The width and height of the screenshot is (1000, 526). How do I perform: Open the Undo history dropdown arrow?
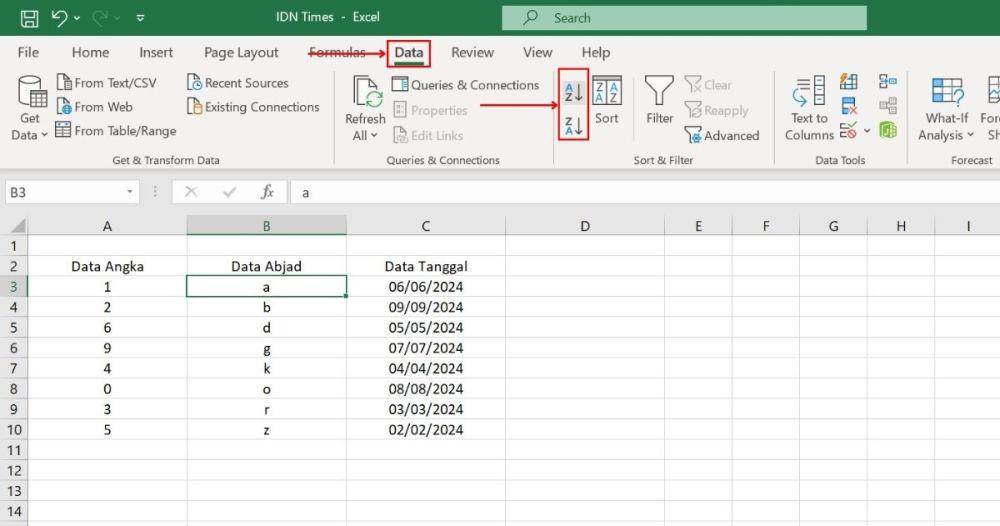77,18
